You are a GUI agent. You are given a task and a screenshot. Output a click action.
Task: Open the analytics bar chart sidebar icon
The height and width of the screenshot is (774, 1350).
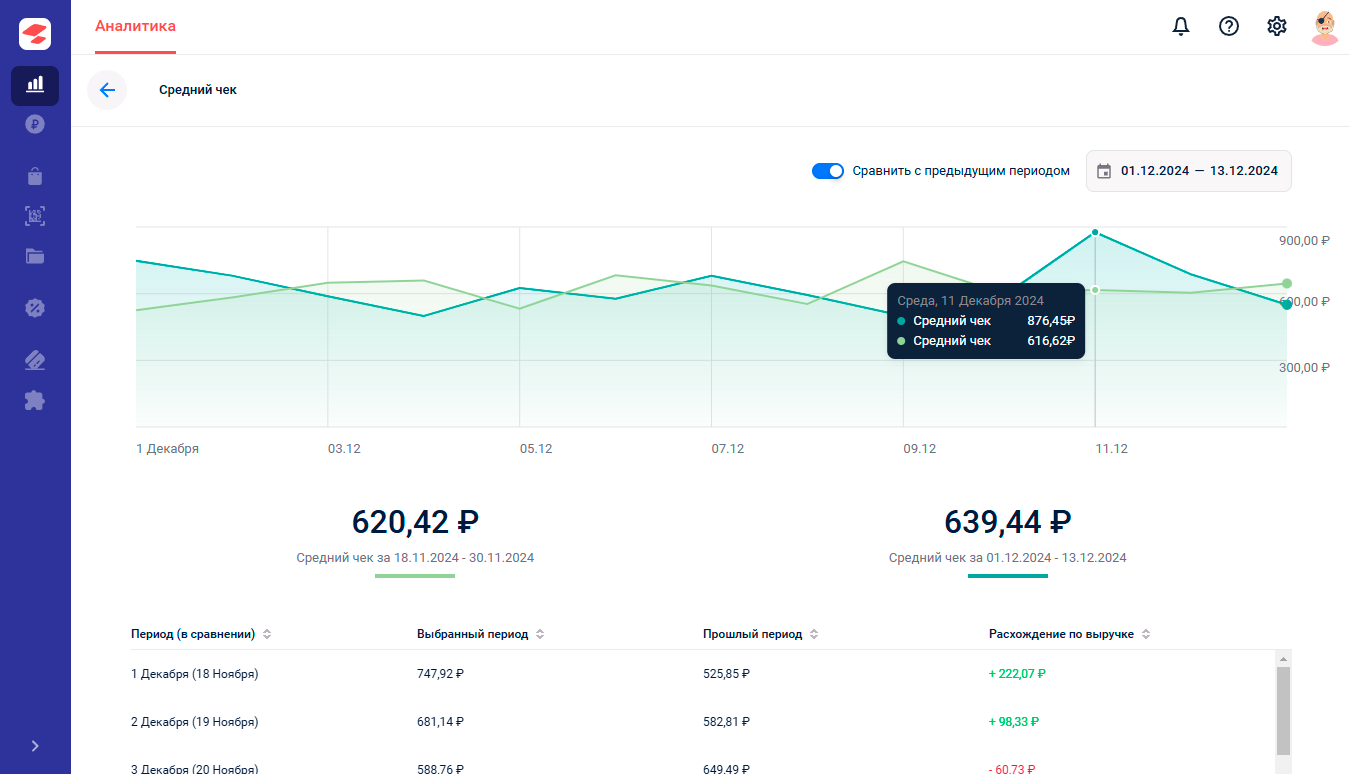pyautogui.click(x=35, y=85)
